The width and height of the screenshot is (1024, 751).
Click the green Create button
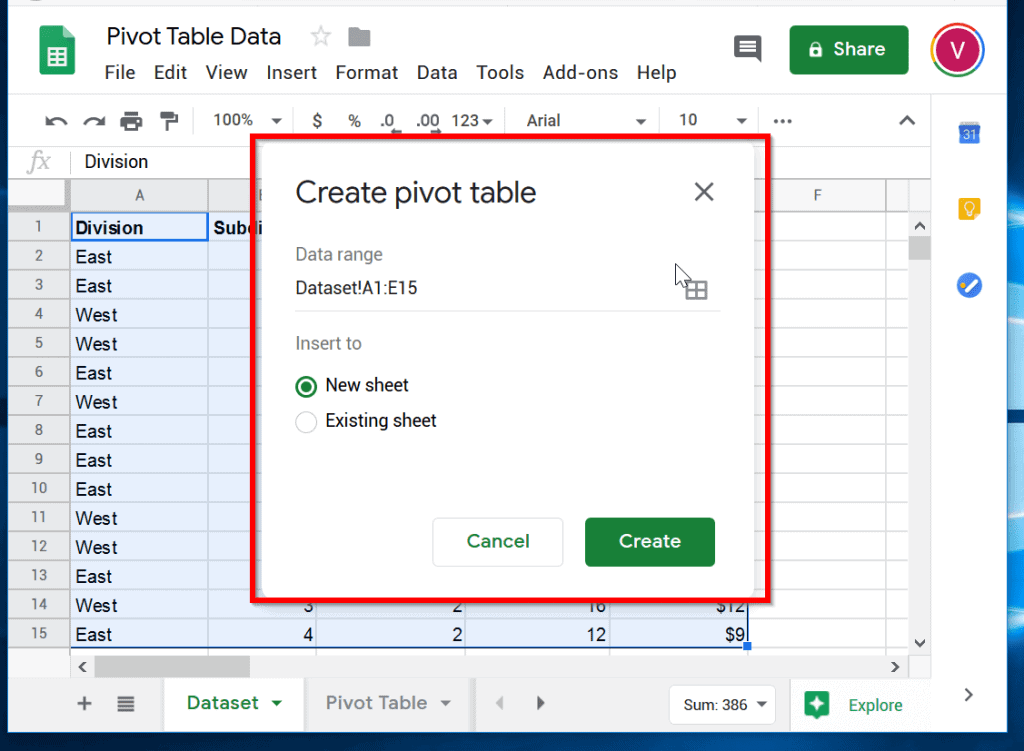[650, 541]
